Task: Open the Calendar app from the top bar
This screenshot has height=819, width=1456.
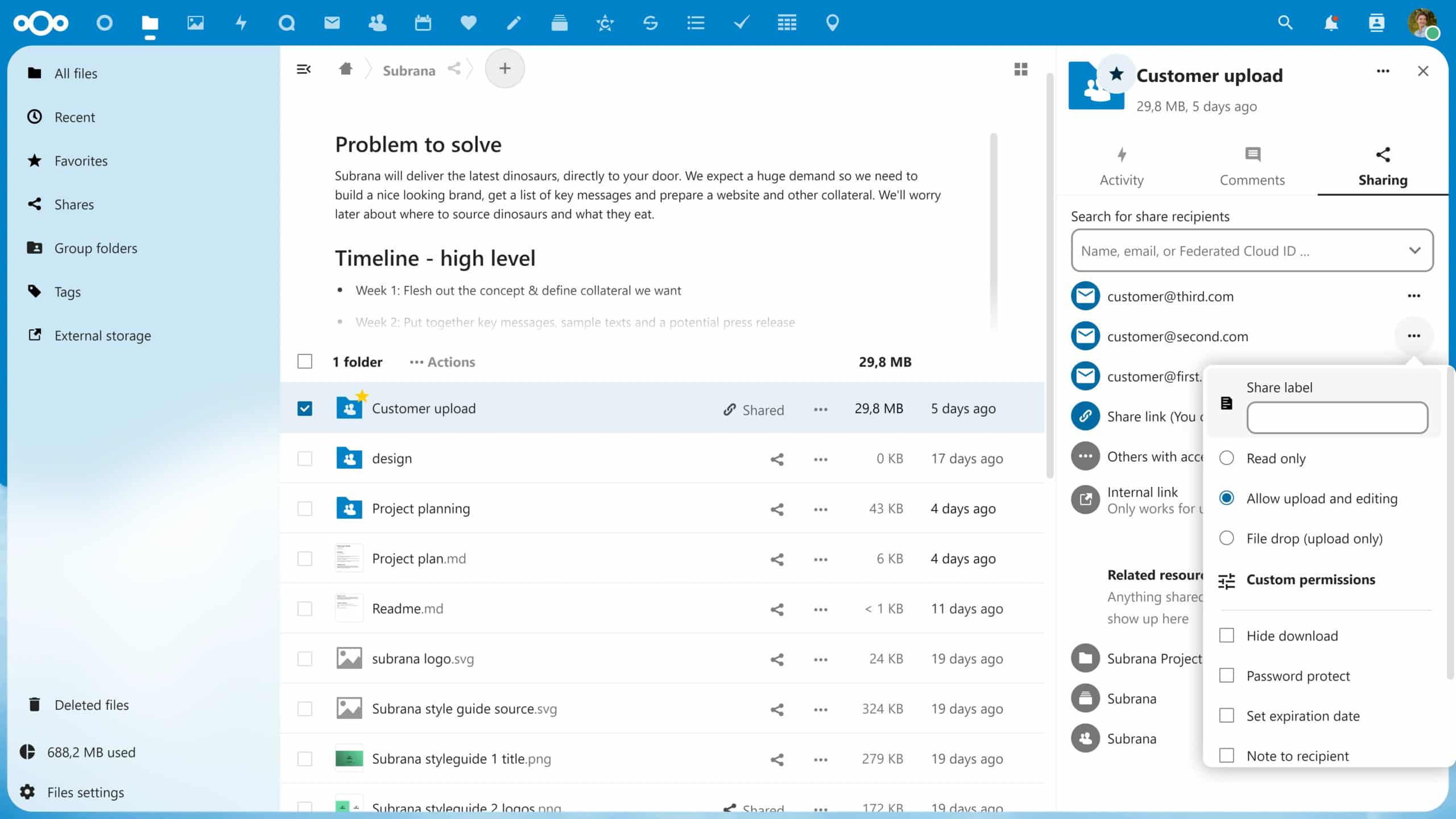Action: [423, 23]
